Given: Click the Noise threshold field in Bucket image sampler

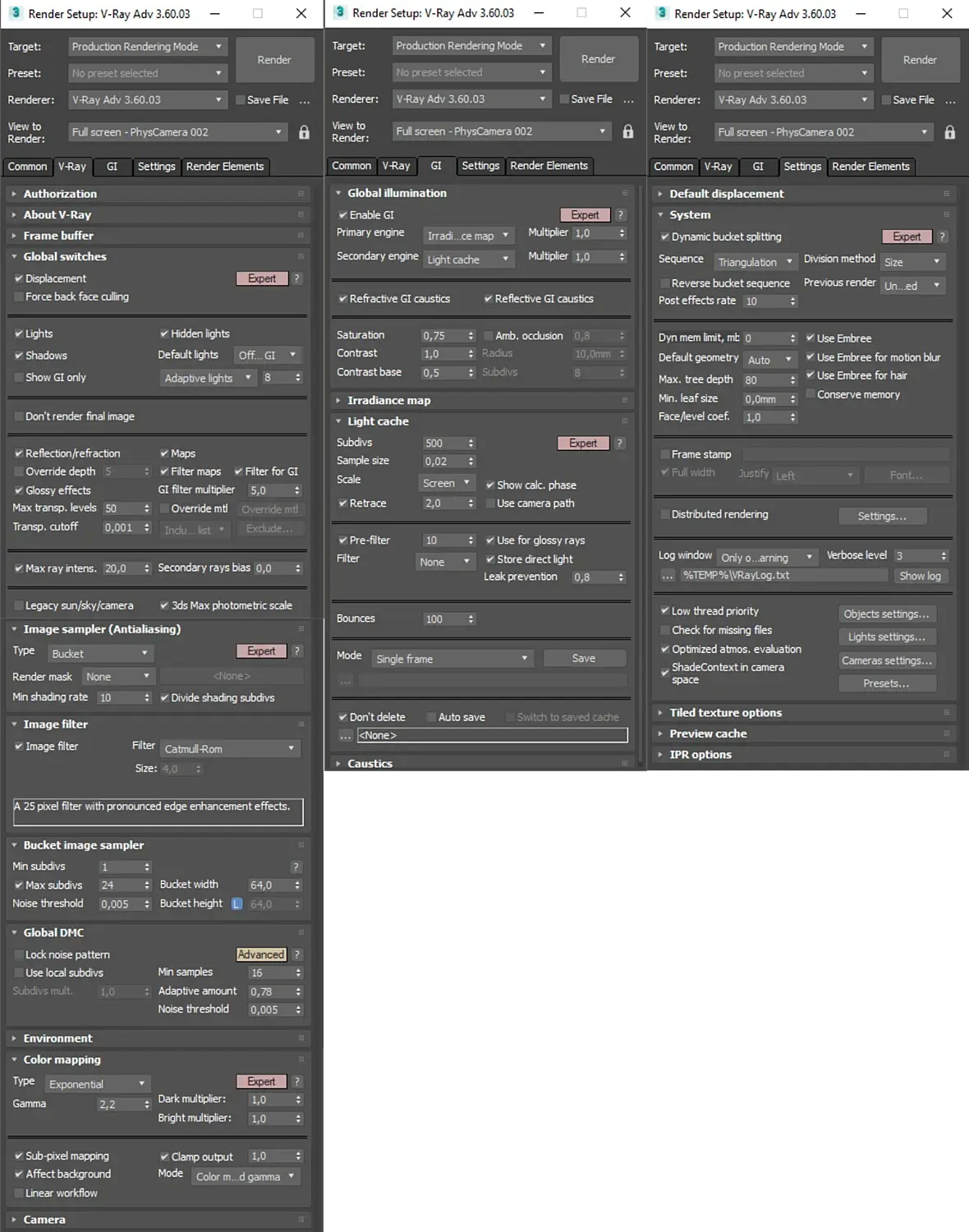Looking at the screenshot, I should 120,904.
